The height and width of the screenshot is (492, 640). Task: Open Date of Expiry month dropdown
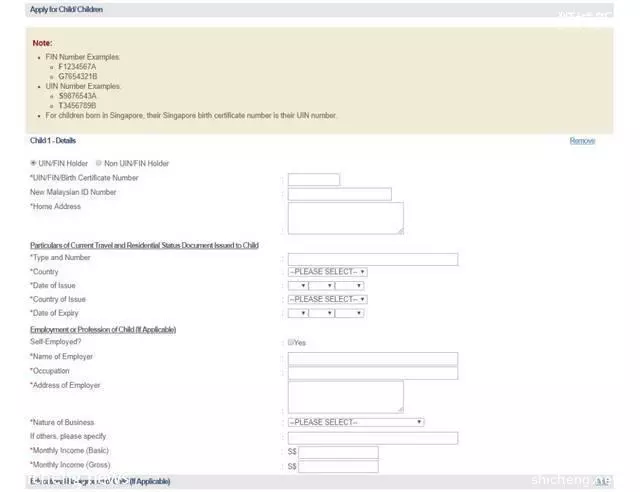[x=321, y=313]
